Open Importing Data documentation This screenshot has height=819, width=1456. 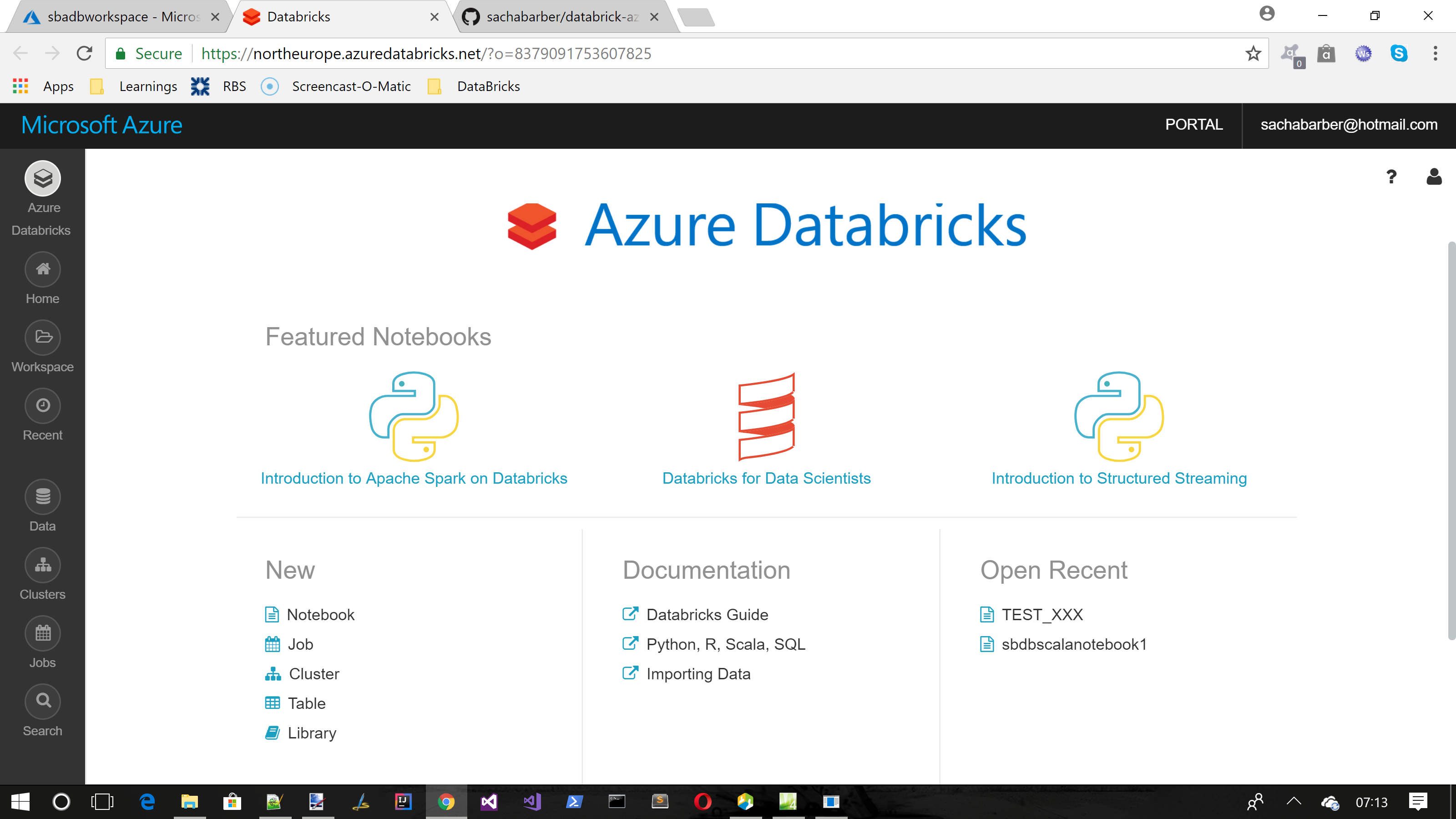[686, 674]
